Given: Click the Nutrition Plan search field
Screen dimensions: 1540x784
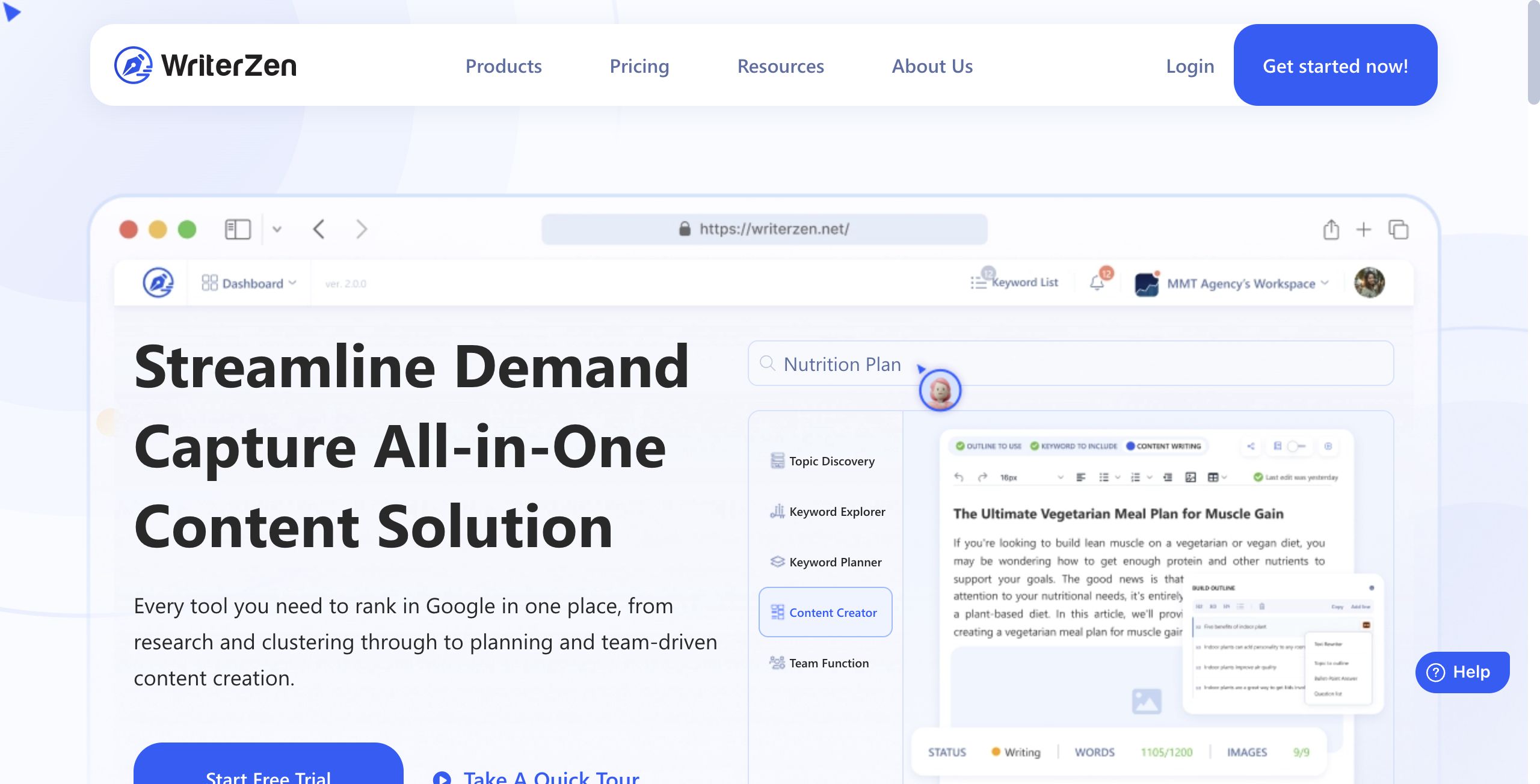Looking at the screenshot, I should click(1071, 363).
